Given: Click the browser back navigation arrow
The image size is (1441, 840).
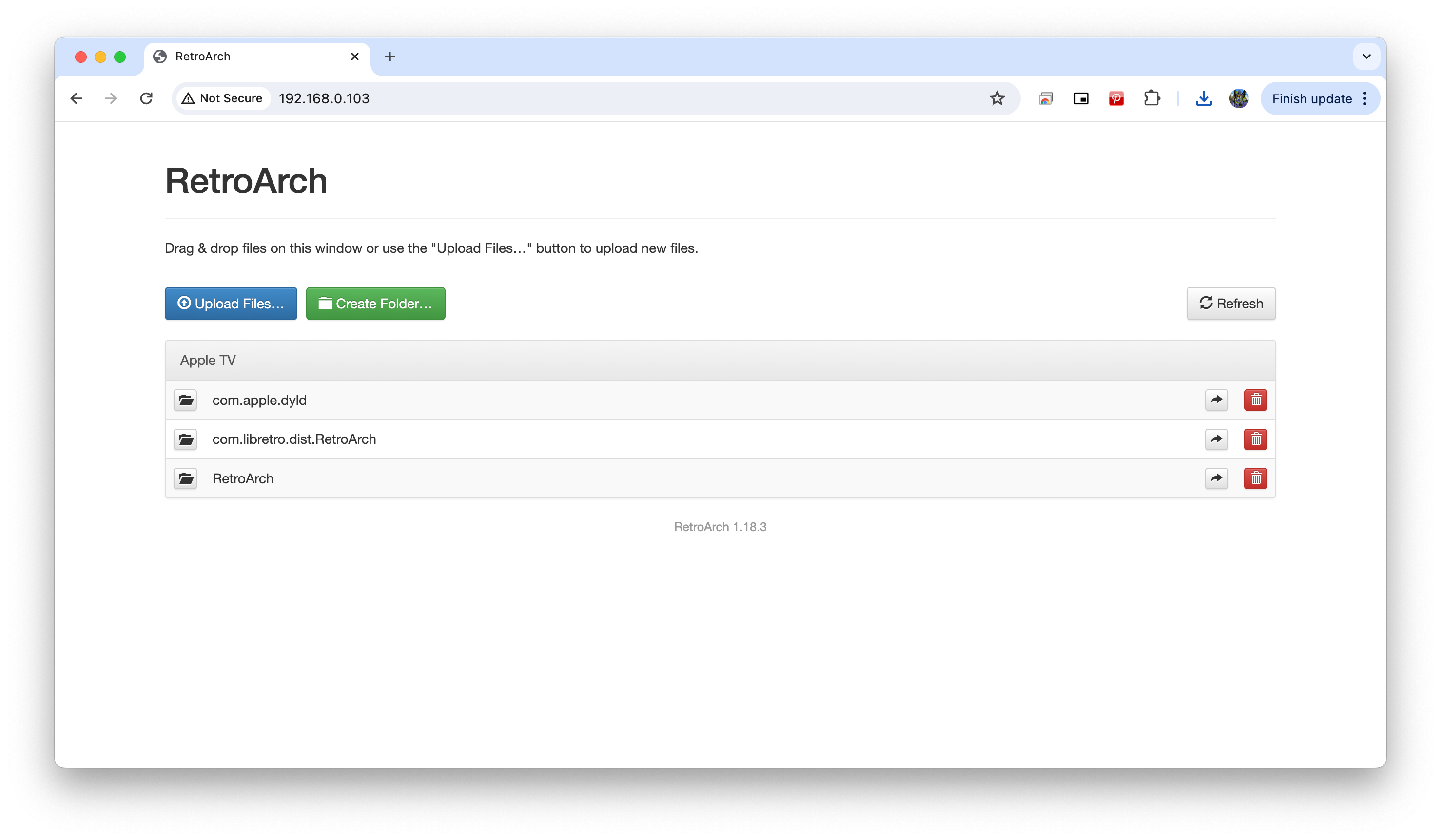Looking at the screenshot, I should point(78,98).
